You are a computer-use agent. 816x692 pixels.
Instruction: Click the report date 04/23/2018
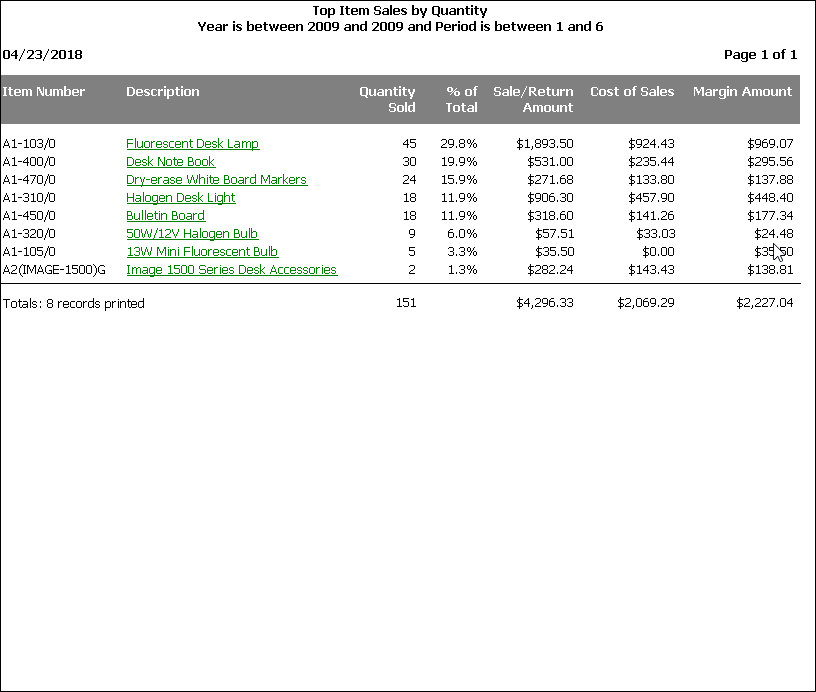42,54
